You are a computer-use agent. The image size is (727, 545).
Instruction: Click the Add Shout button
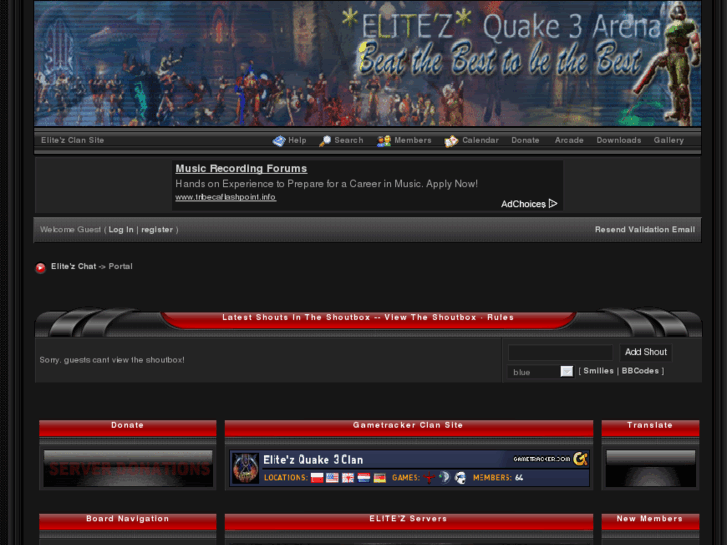coord(646,352)
